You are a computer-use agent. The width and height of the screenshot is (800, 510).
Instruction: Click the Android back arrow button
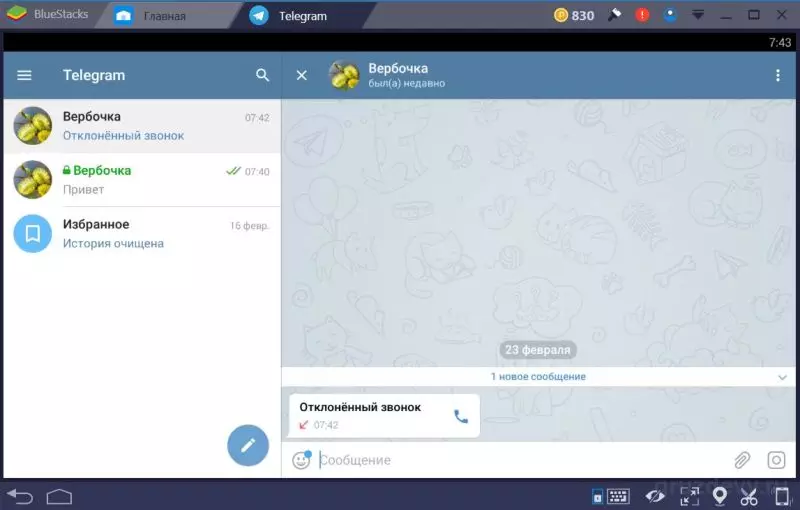(20, 496)
